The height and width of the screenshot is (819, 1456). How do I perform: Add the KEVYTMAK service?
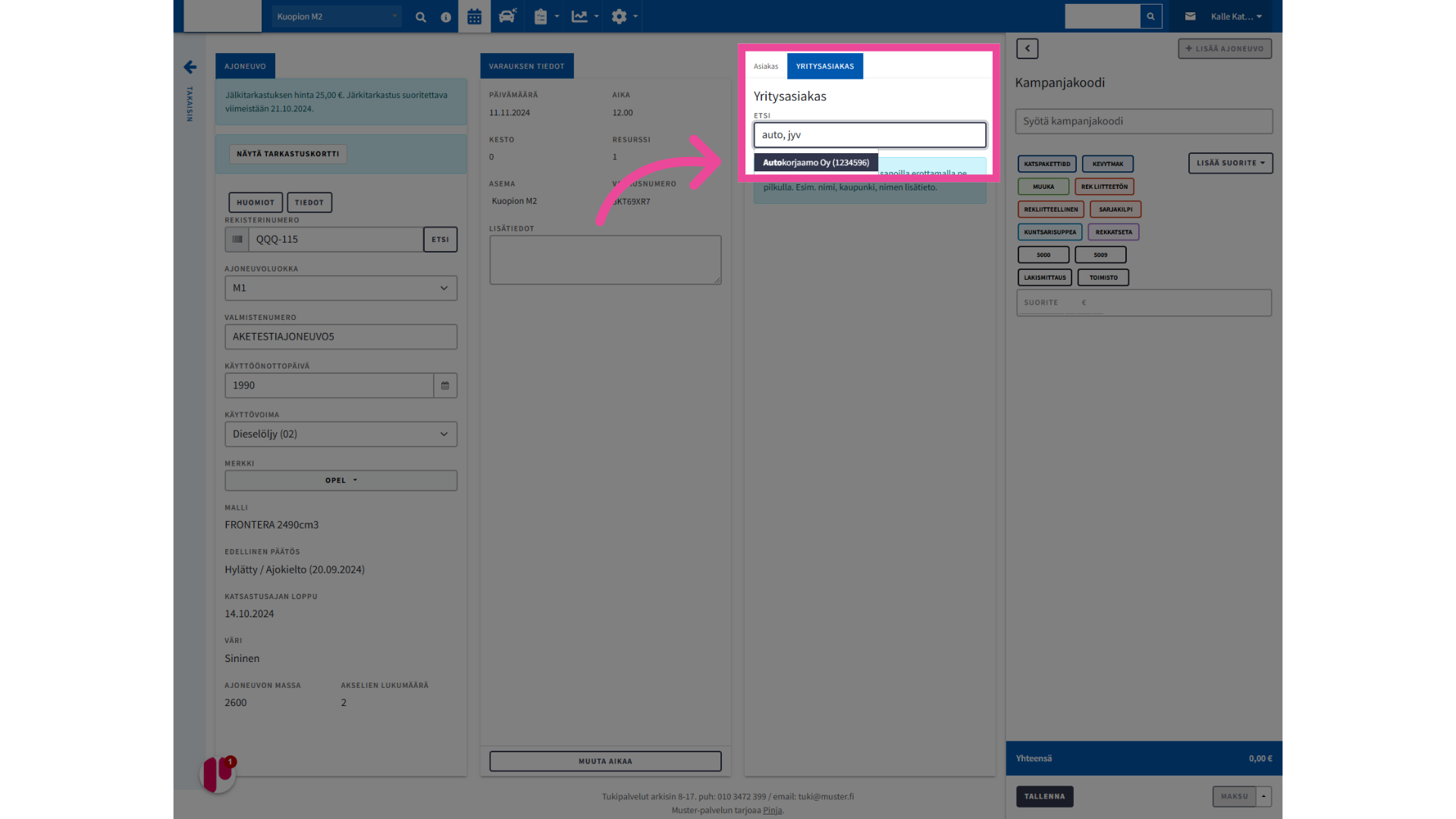click(1108, 164)
